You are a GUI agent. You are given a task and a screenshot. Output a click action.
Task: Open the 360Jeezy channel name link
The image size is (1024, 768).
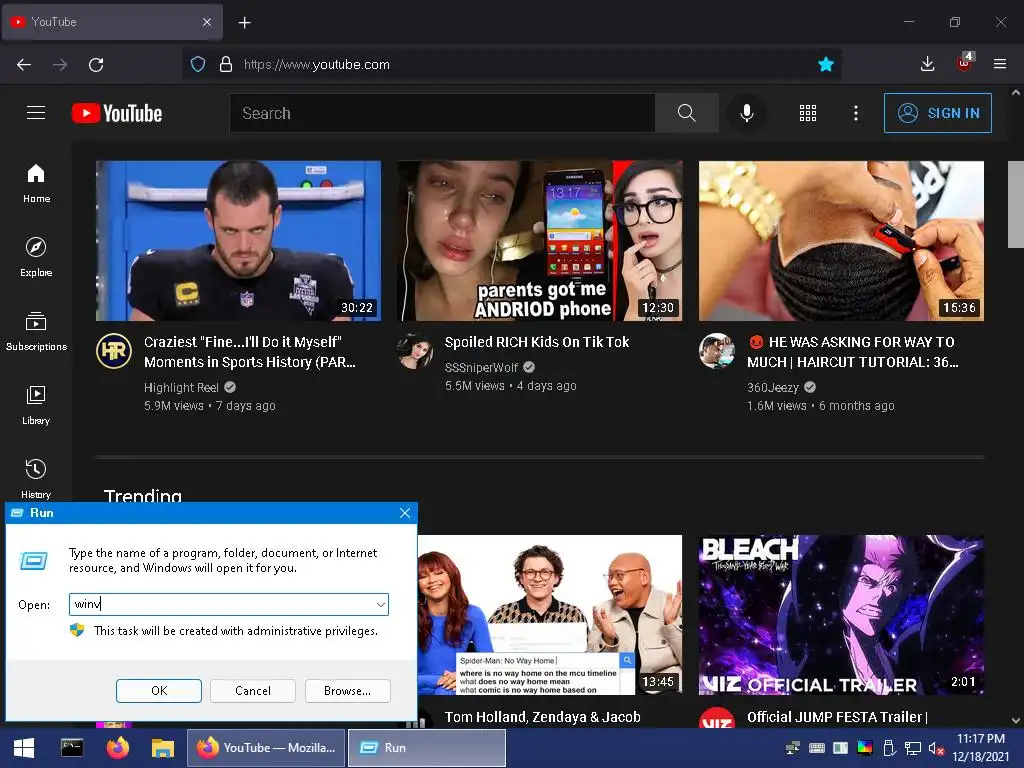[x=773, y=387]
